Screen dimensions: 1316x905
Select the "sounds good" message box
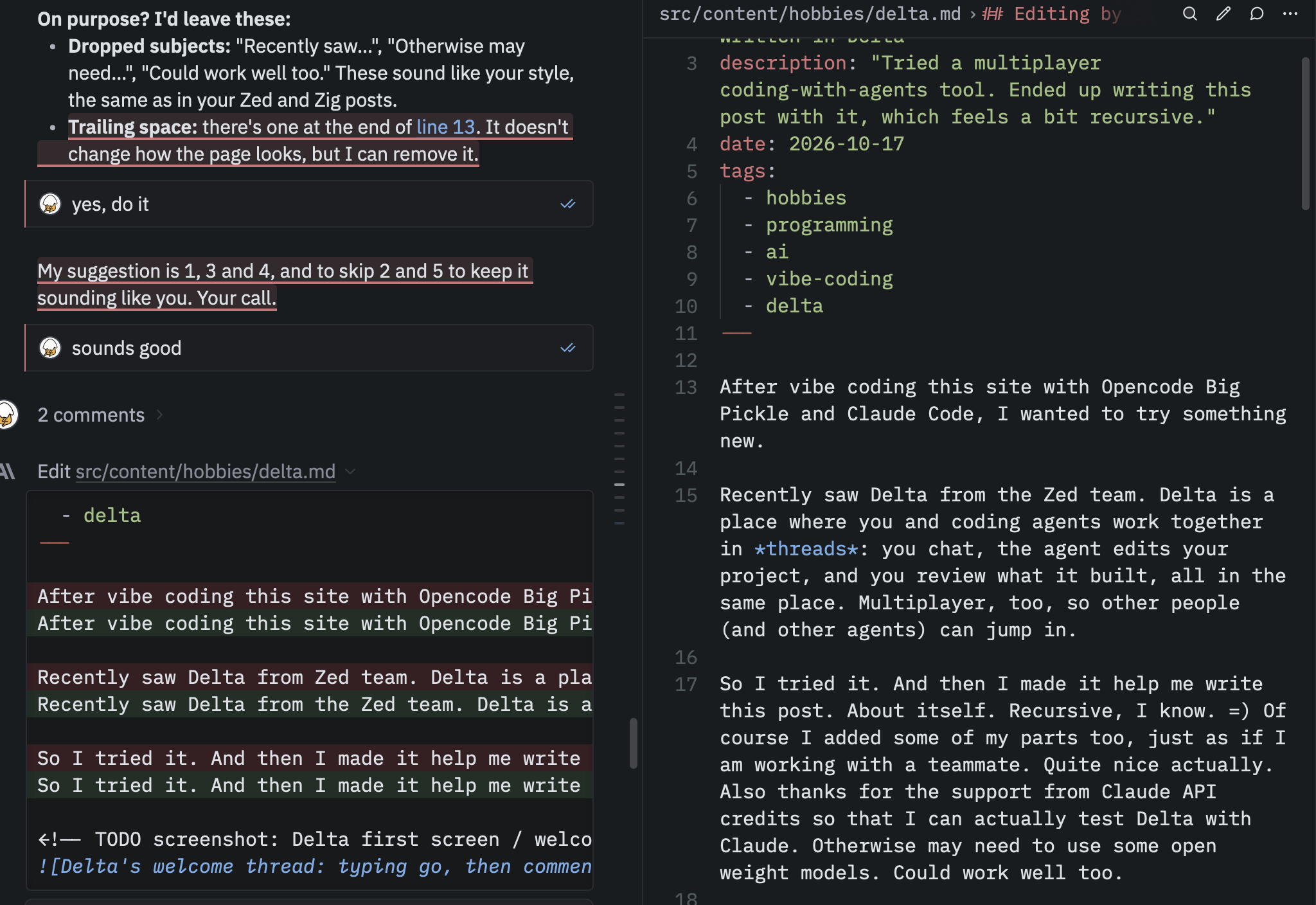[x=309, y=348]
